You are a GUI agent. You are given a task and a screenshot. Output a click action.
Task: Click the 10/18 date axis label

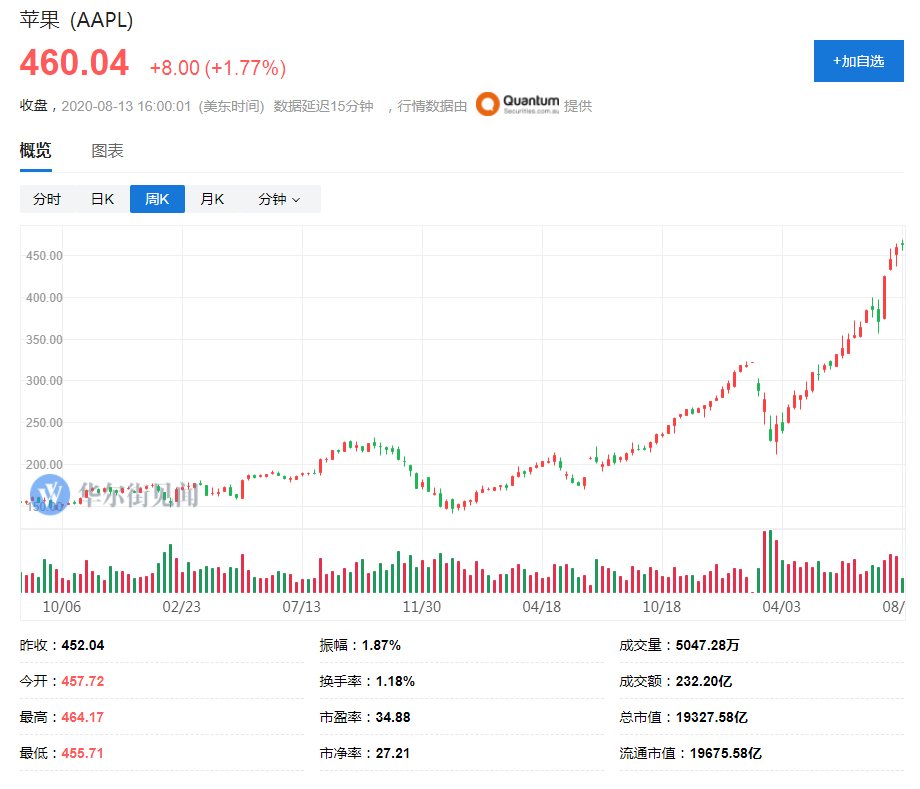[662, 607]
